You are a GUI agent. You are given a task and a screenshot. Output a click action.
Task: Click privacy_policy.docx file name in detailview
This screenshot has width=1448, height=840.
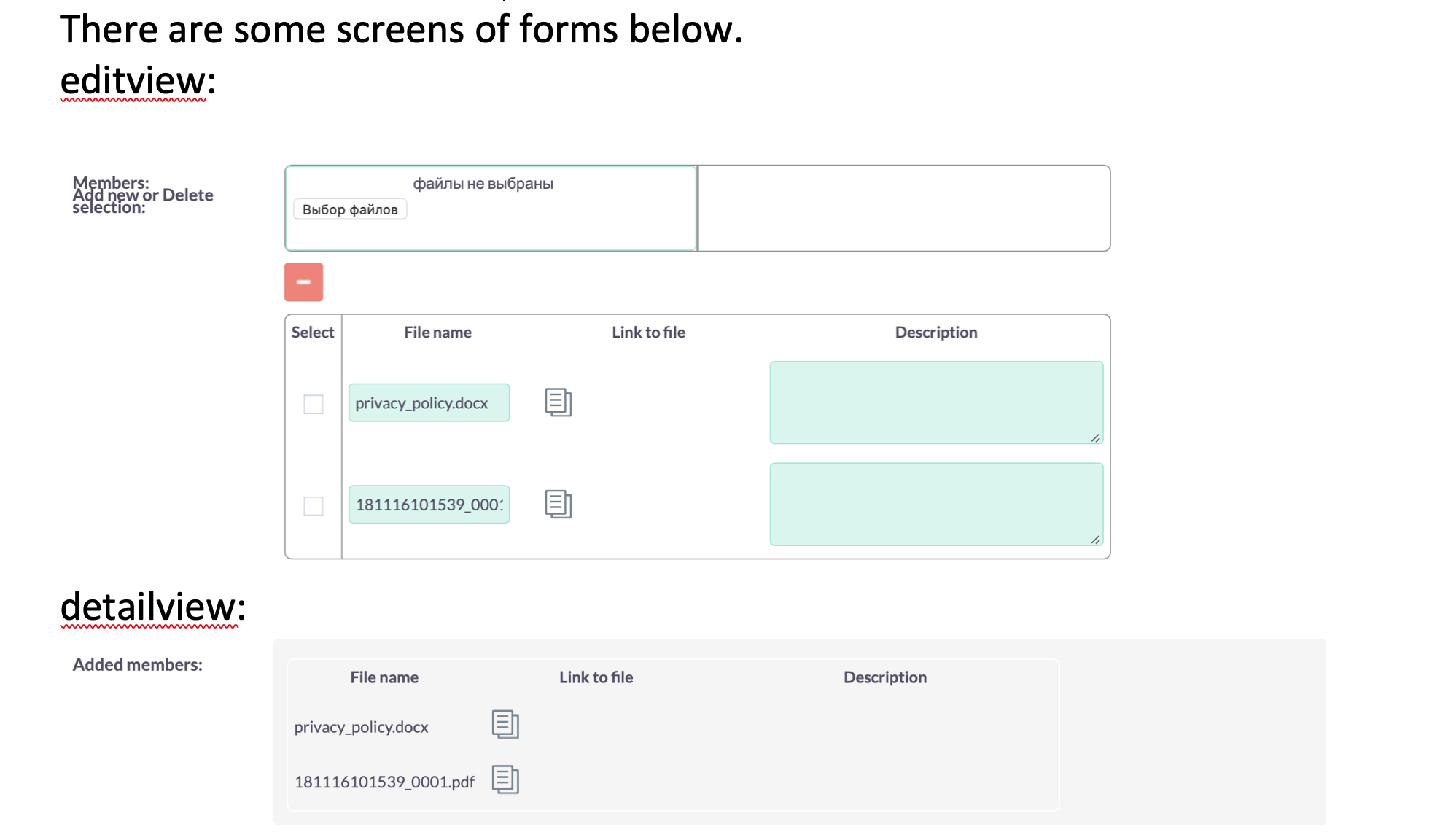click(361, 727)
